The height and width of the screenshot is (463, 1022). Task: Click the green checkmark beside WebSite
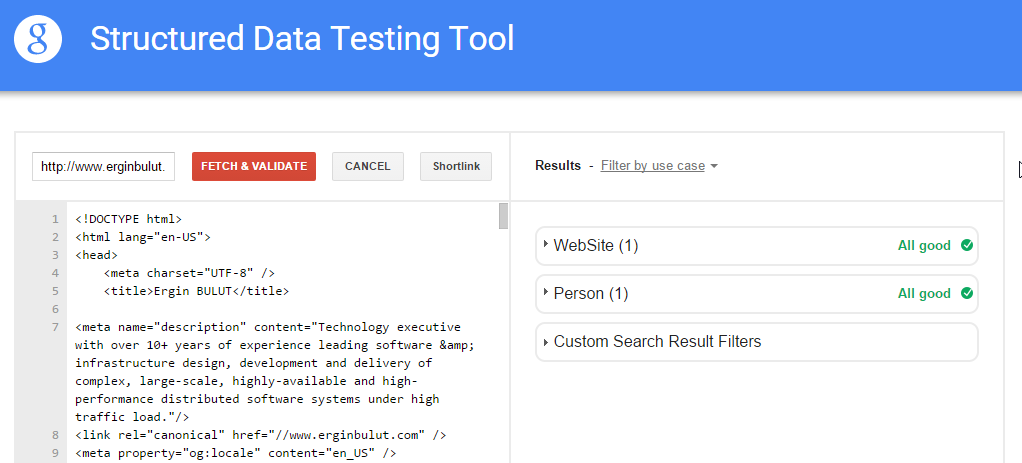tap(967, 245)
